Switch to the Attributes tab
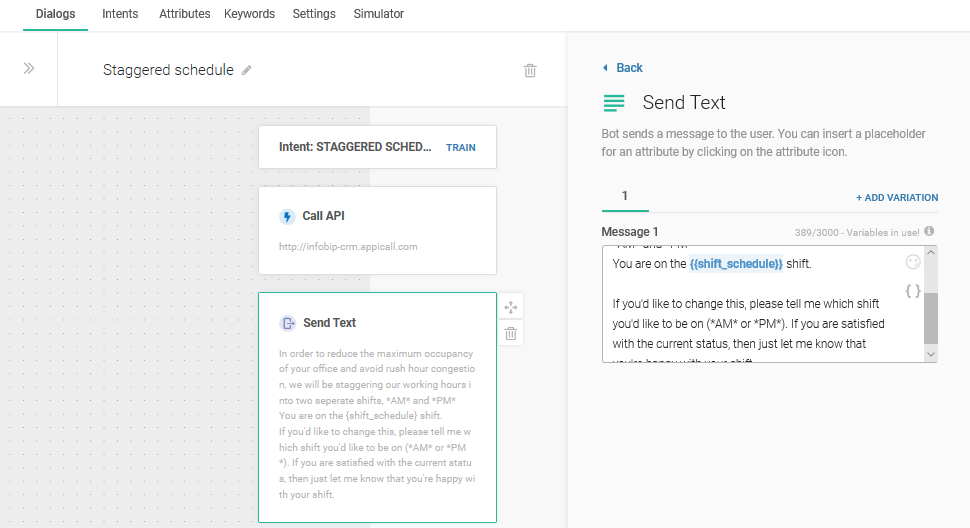970x528 pixels. 185,14
